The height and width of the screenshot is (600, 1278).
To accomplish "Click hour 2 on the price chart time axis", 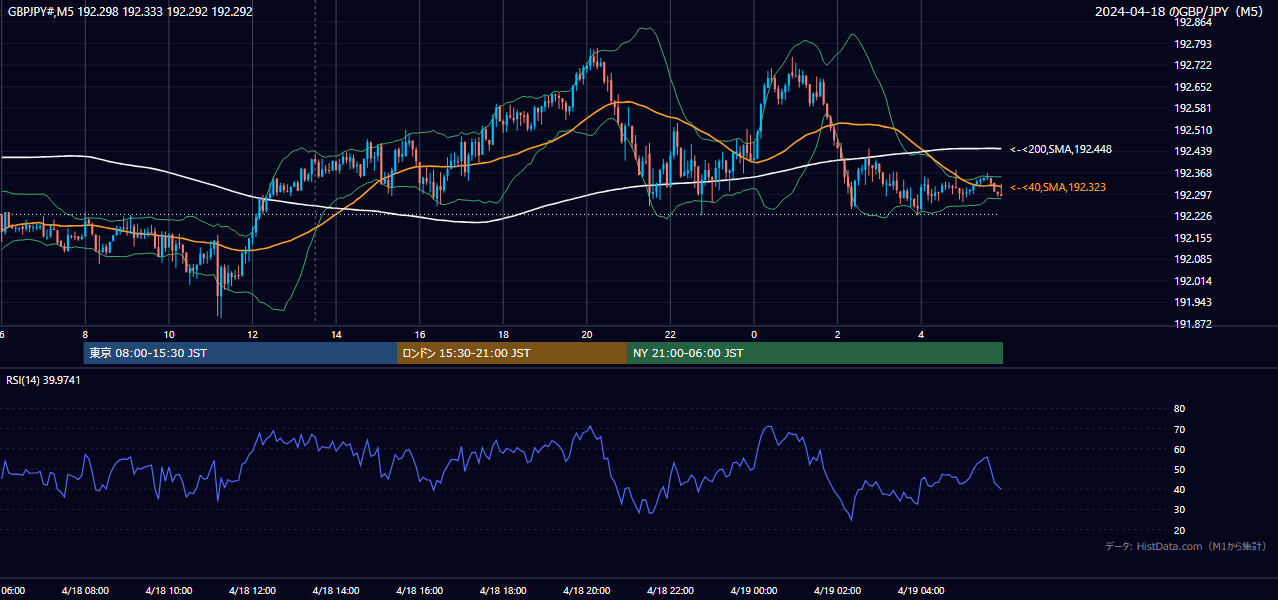I will (837, 335).
